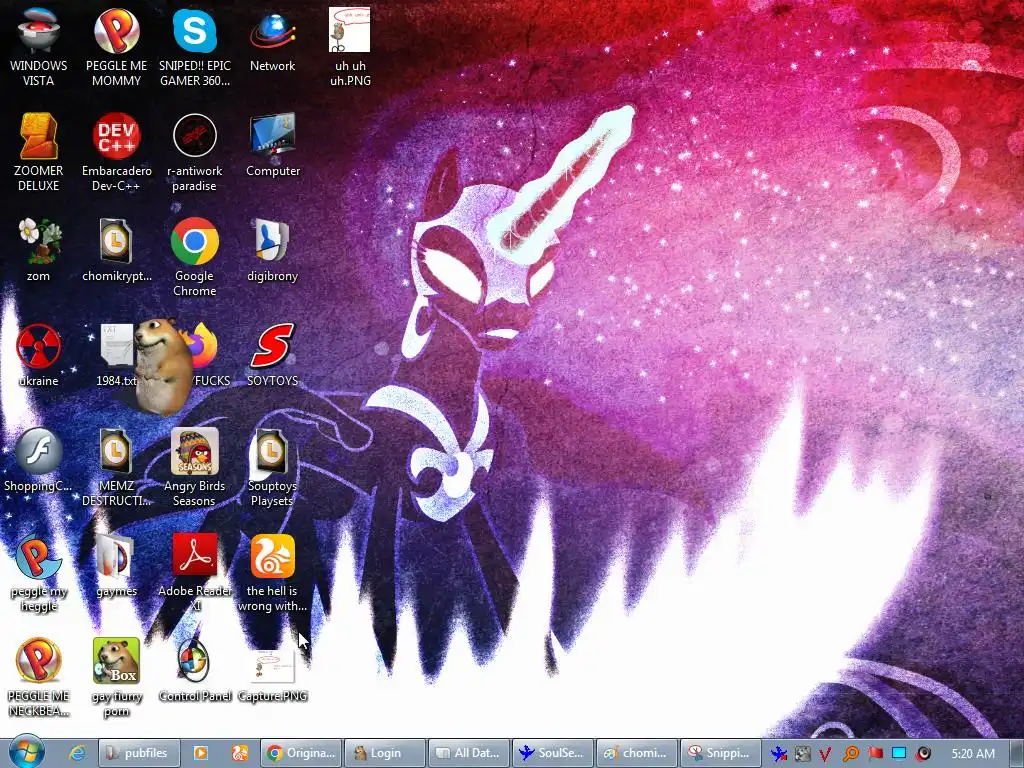
Task: Select the chomikrypt file icon
Action: click(x=116, y=249)
